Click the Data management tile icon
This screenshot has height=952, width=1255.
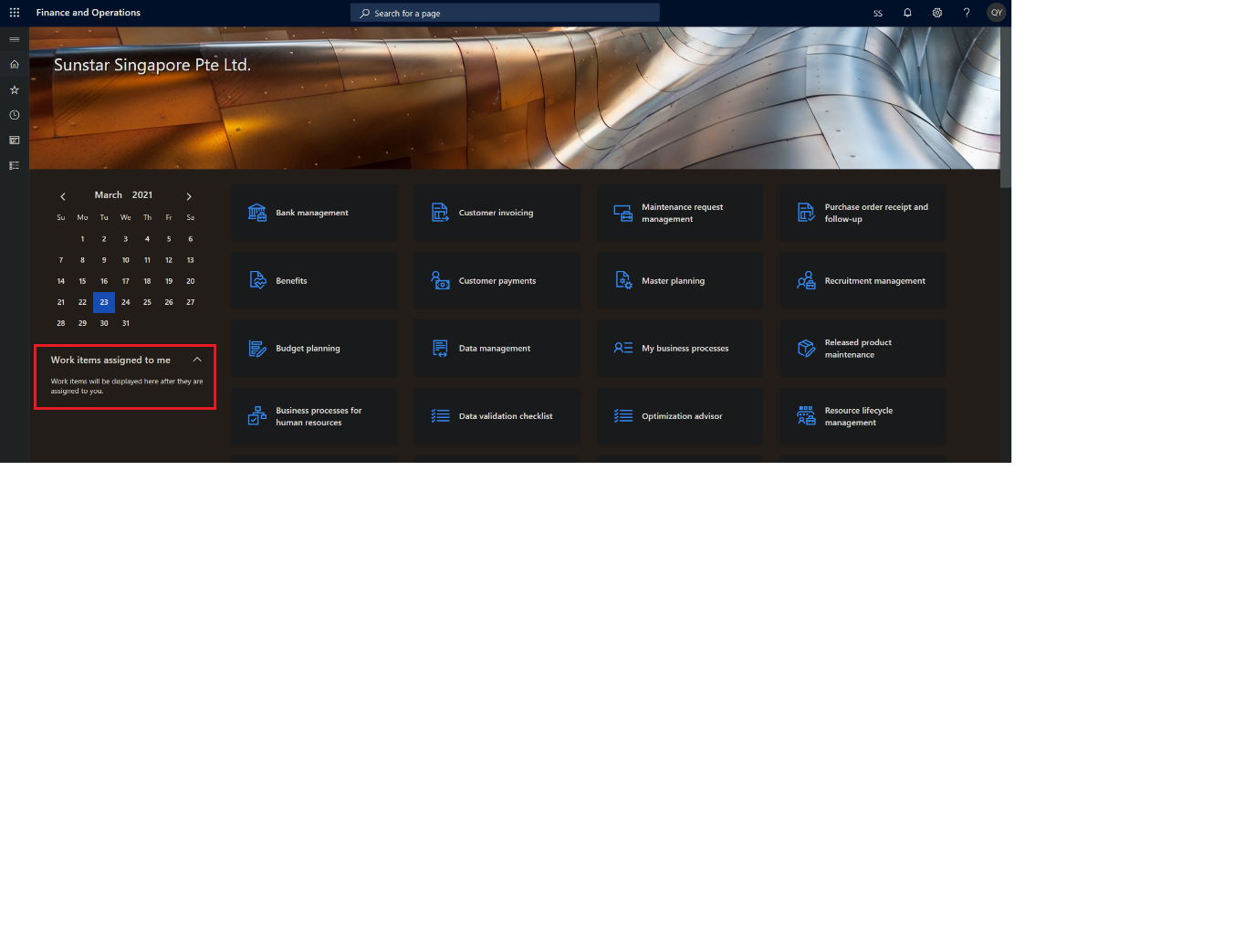440,349
